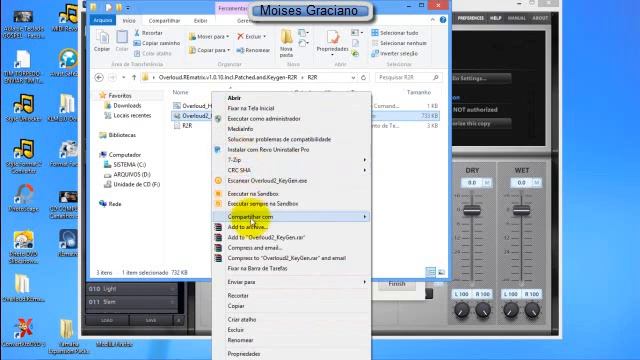The image size is (640, 360).
Task: Click Recortar scissors in ribbon
Action: 149,33
